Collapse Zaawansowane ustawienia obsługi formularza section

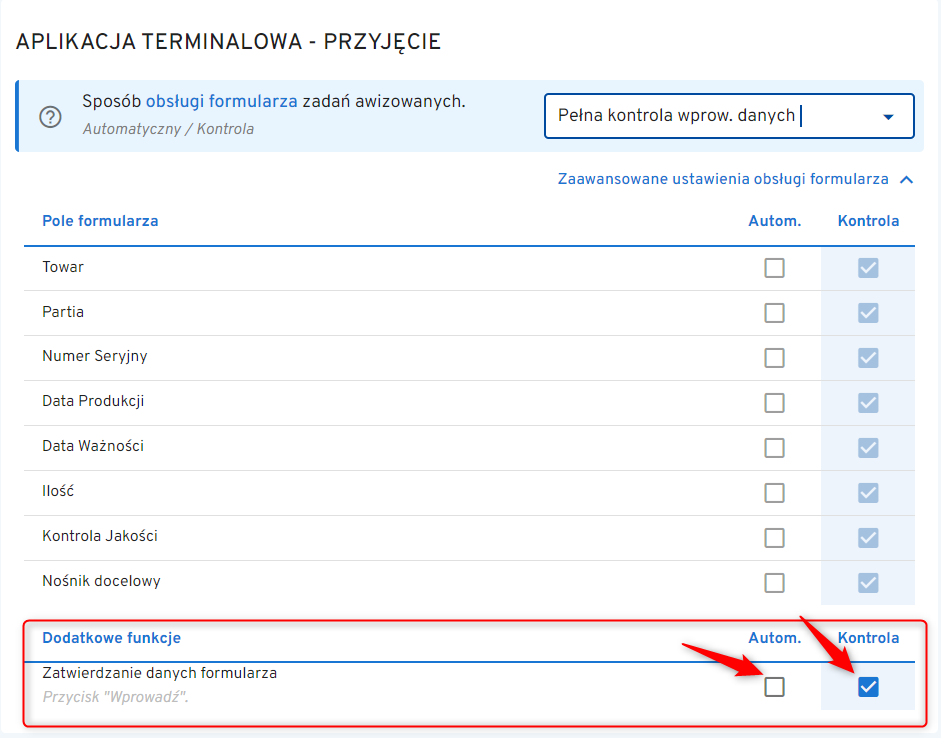coord(723,179)
